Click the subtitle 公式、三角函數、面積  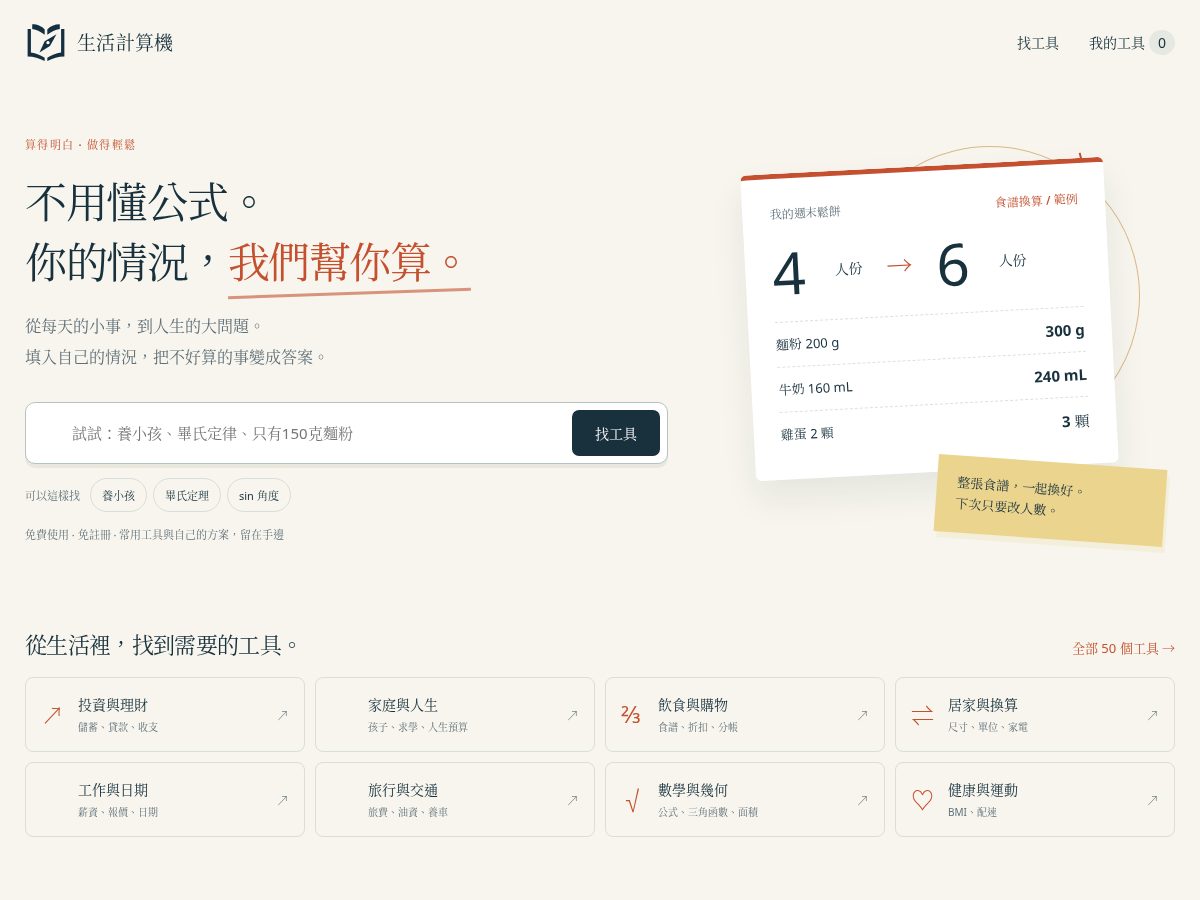708,812
